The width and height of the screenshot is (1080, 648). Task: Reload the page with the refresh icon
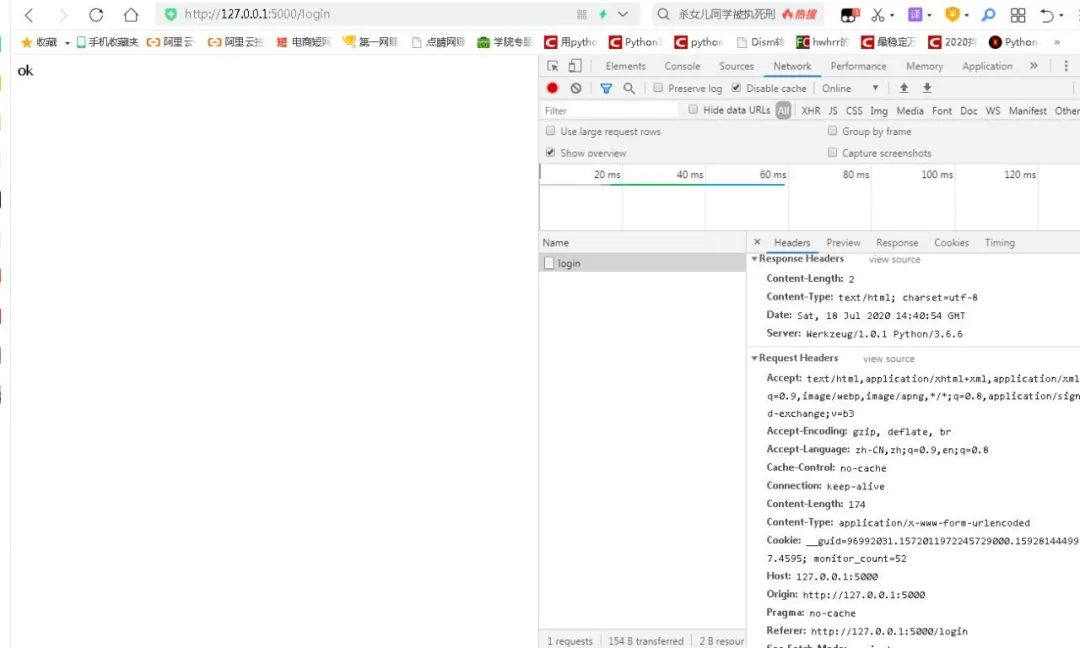96,14
